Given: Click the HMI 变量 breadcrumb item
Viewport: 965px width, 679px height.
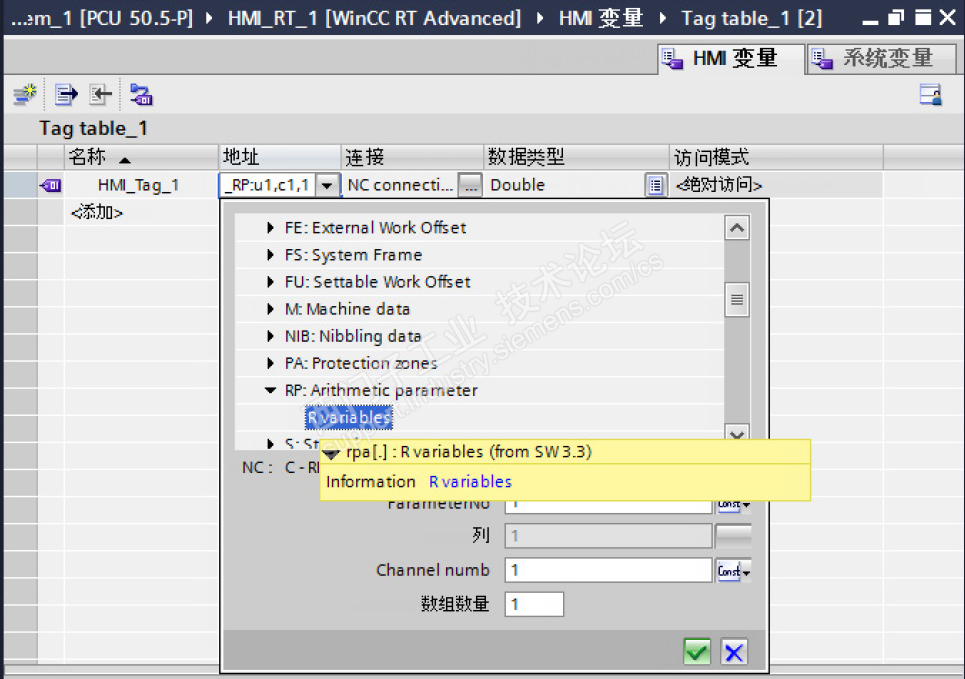Looking at the screenshot, I should click(x=601, y=18).
